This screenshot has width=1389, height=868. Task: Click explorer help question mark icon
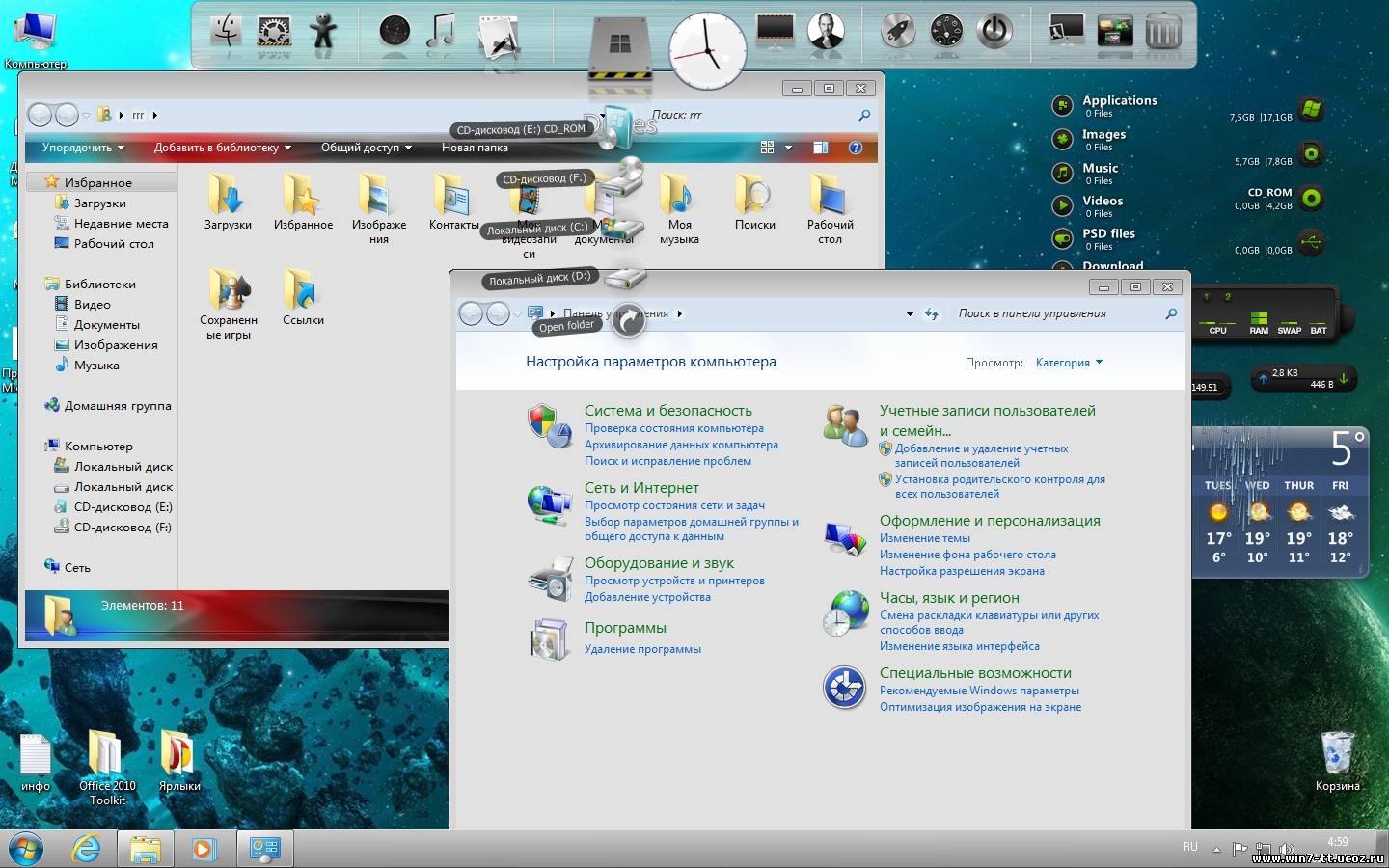[855, 148]
